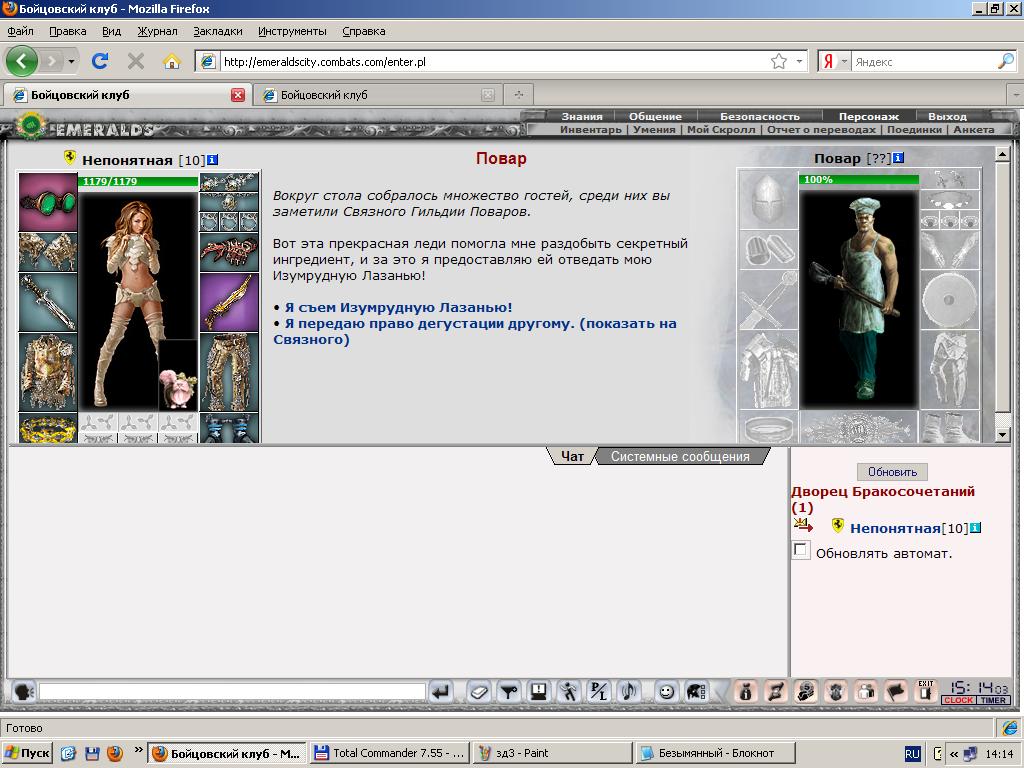Image resolution: width=1024 pixels, height=768 pixels.
Task: Click the chat speaker head icon
Action: coord(24,691)
